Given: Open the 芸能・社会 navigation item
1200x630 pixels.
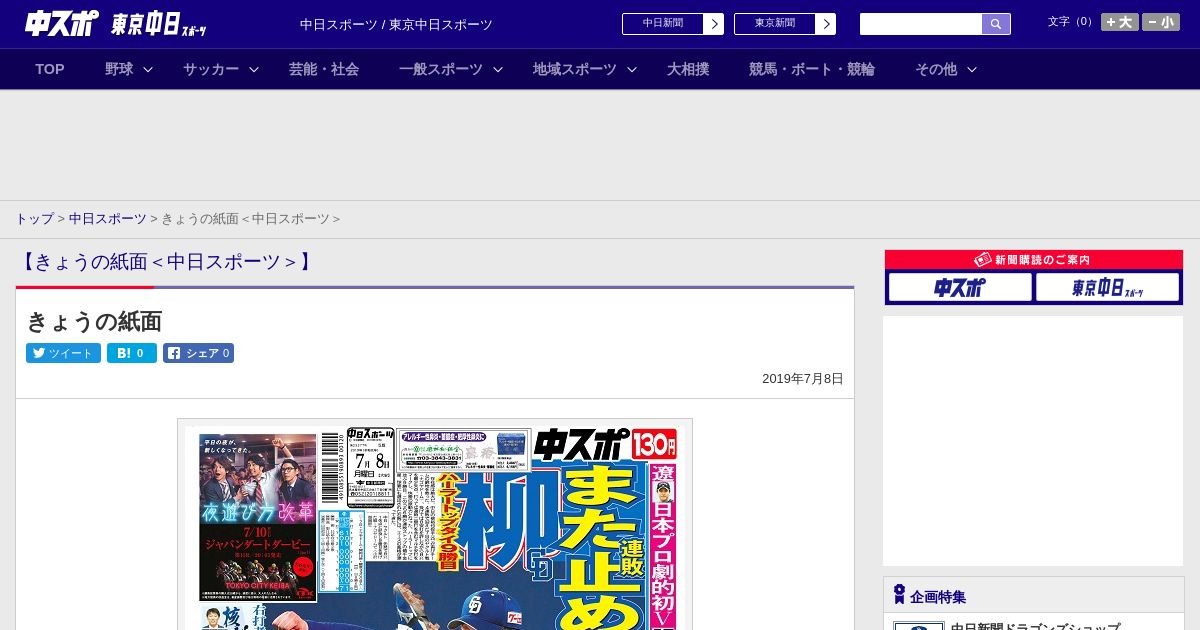Looking at the screenshot, I should point(324,69).
